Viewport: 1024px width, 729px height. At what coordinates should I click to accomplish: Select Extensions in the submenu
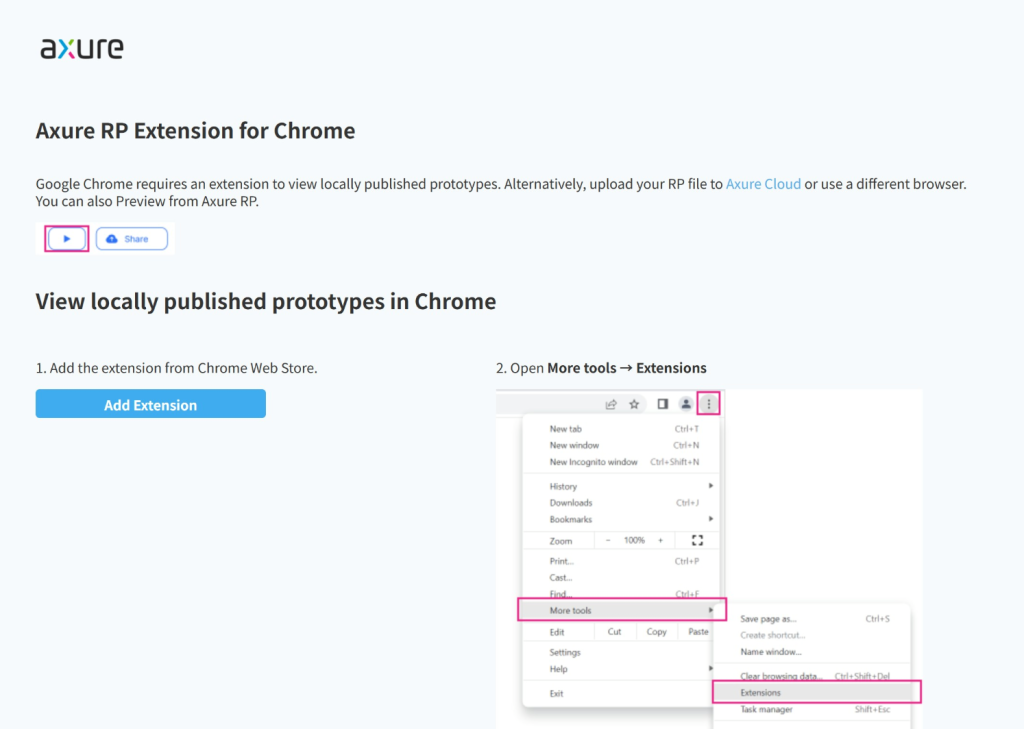tap(815, 692)
